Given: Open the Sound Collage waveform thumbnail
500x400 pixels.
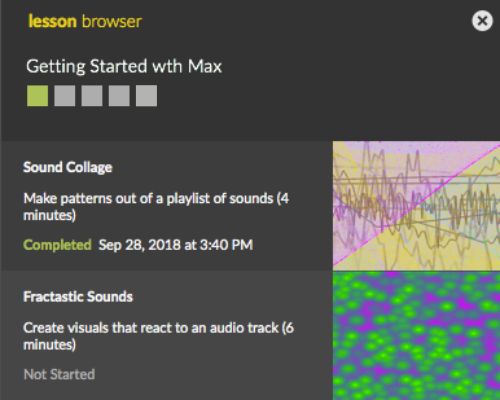Looking at the screenshot, I should click(416, 206).
